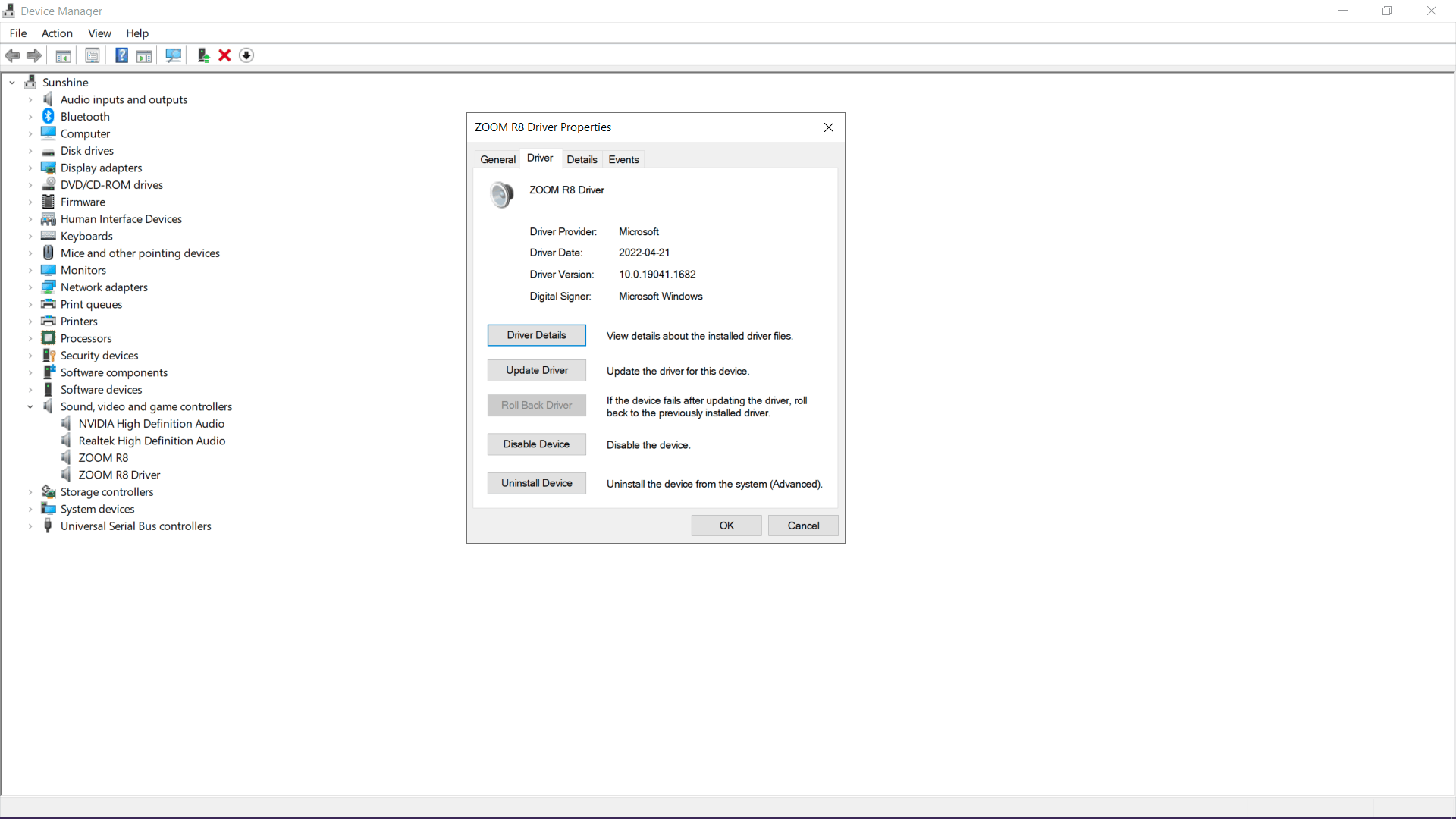Switch to the Details tab
Image resolution: width=1456 pixels, height=819 pixels.
point(582,159)
